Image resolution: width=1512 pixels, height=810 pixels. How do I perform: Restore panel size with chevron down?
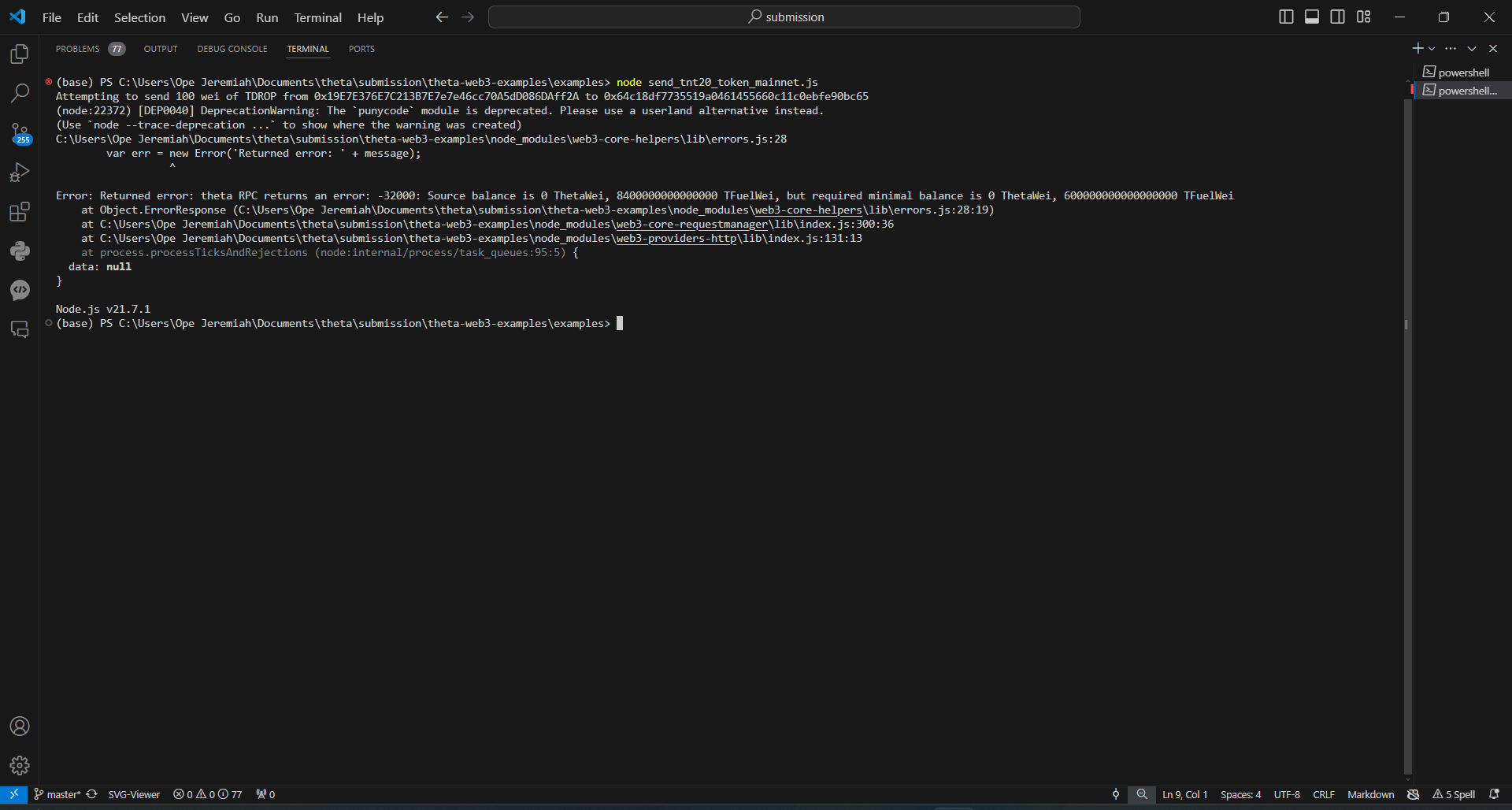click(1472, 48)
